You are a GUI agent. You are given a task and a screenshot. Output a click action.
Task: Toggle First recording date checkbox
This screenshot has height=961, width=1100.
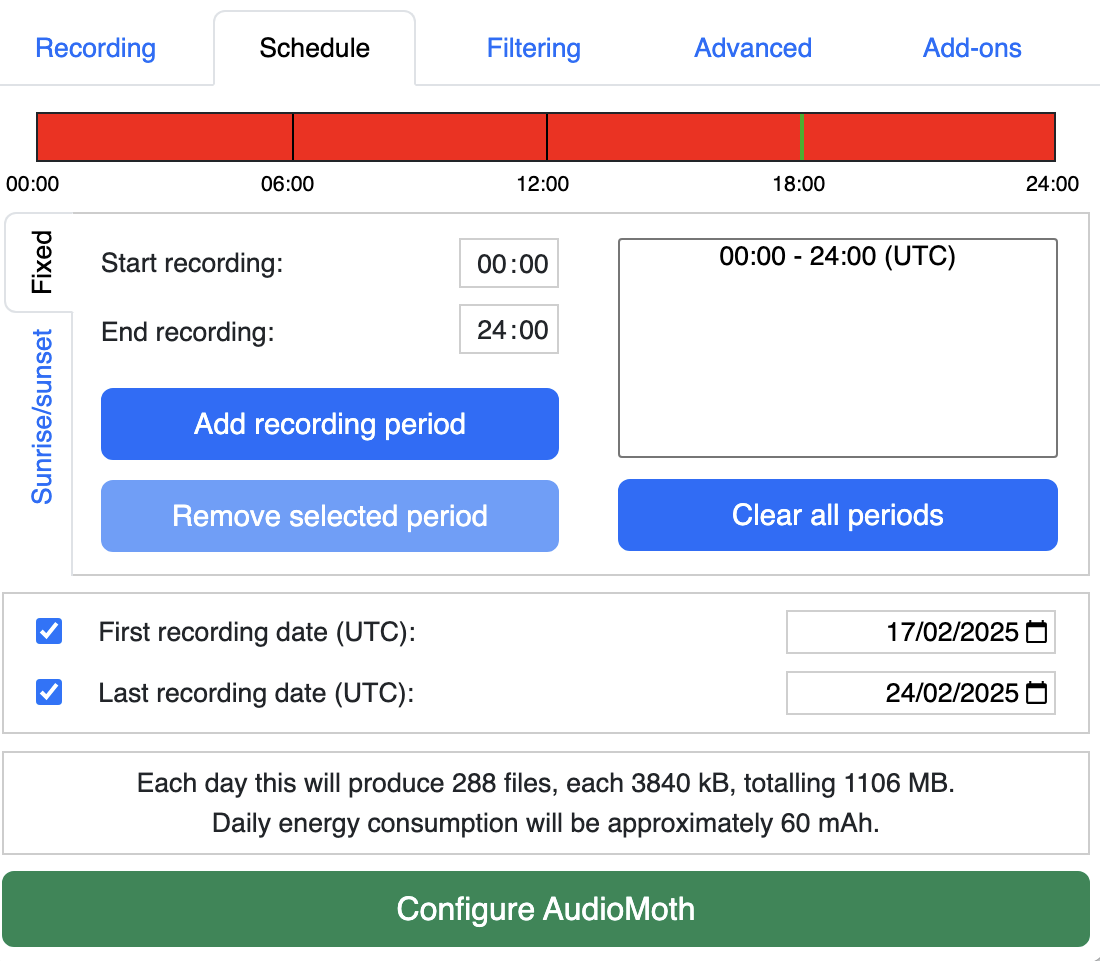[x=49, y=631]
